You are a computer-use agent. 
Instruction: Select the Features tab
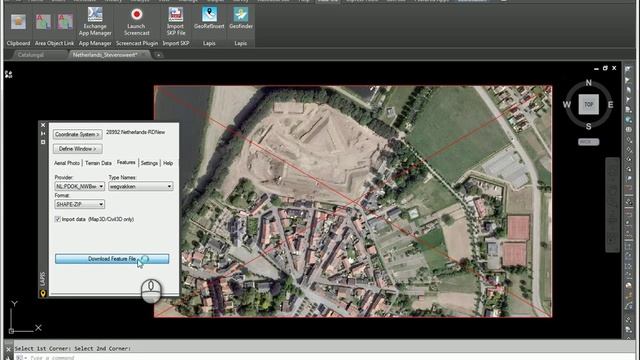pyautogui.click(x=126, y=162)
